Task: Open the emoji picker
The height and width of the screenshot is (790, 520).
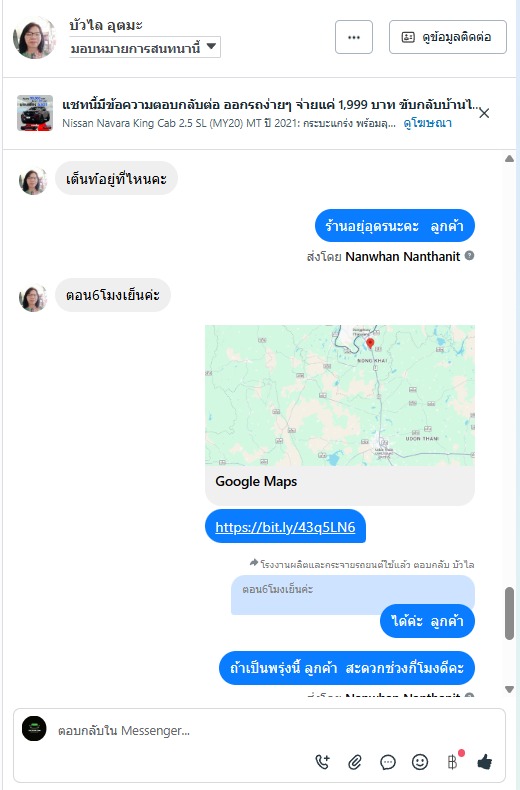Action: pyautogui.click(x=420, y=762)
